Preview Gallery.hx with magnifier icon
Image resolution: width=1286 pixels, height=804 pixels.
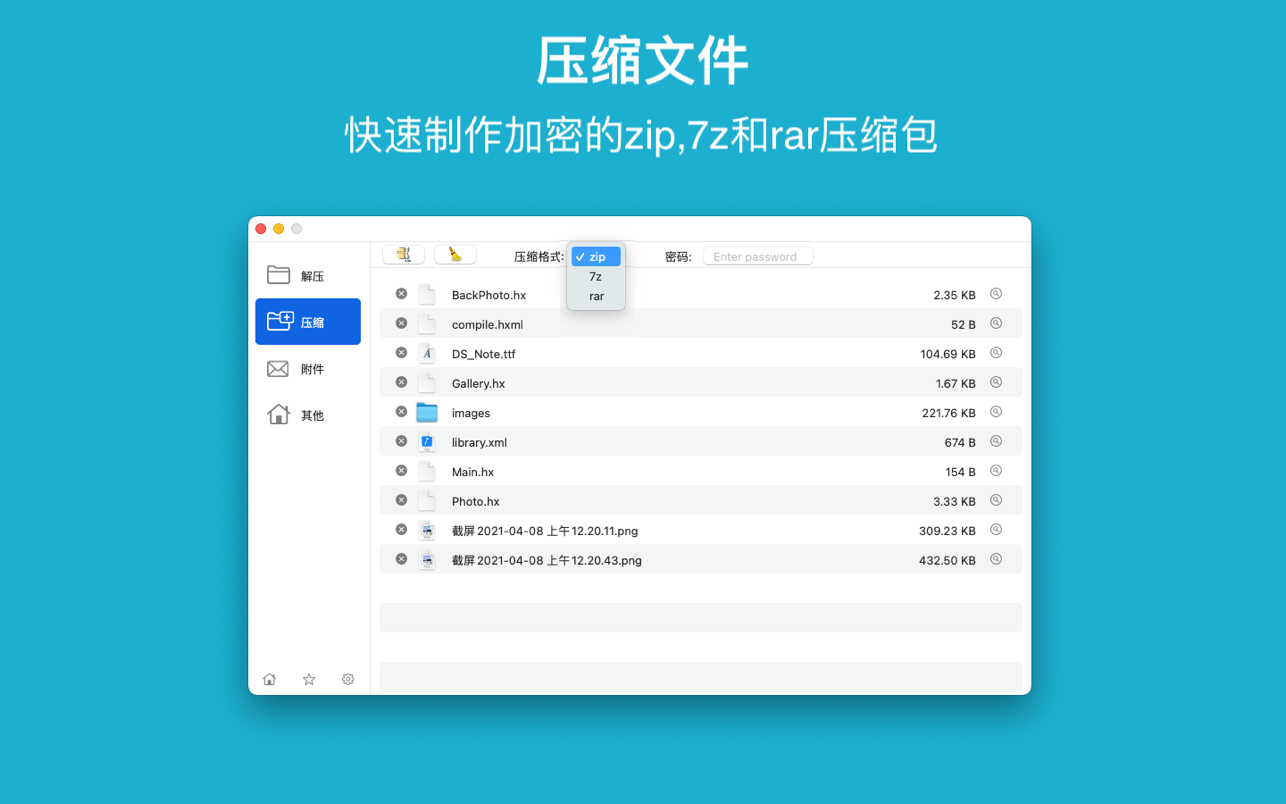996,382
